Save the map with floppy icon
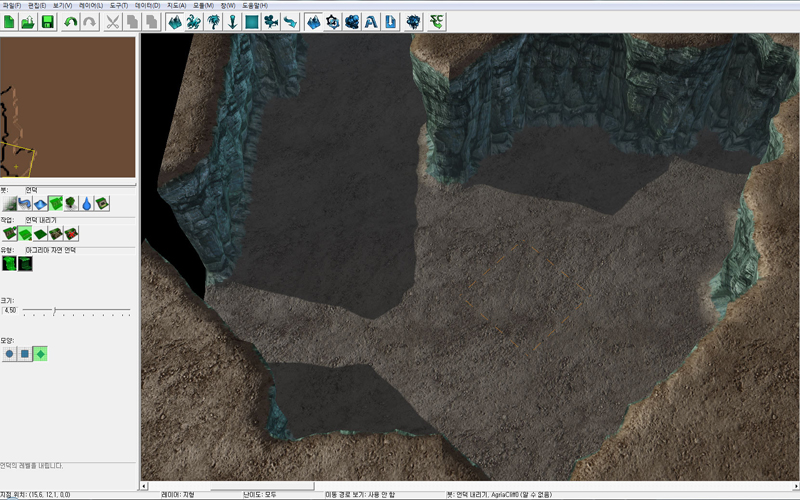 pyautogui.click(x=47, y=22)
